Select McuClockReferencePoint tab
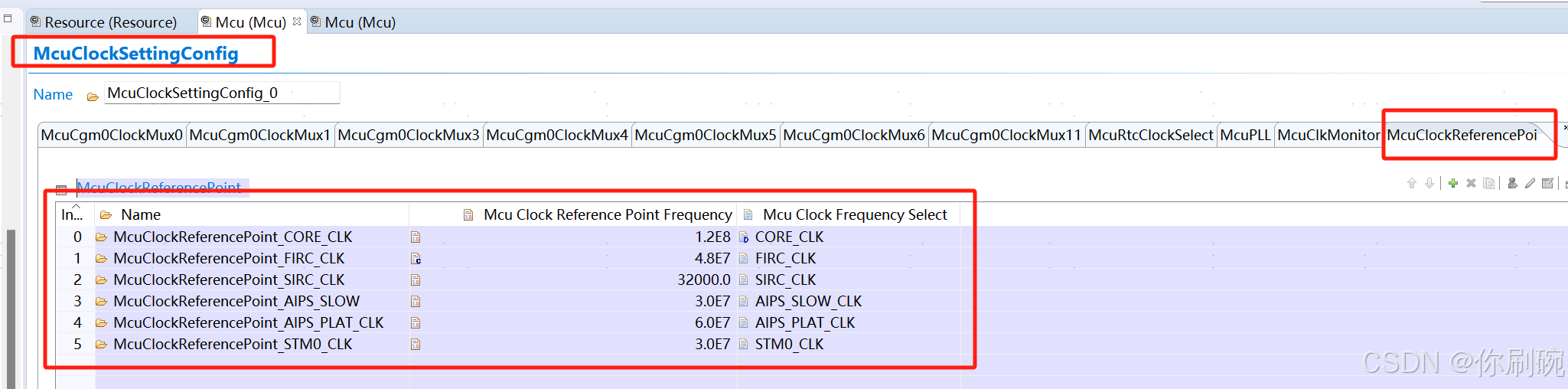Image resolution: width=1568 pixels, height=389 pixels. click(x=1462, y=136)
